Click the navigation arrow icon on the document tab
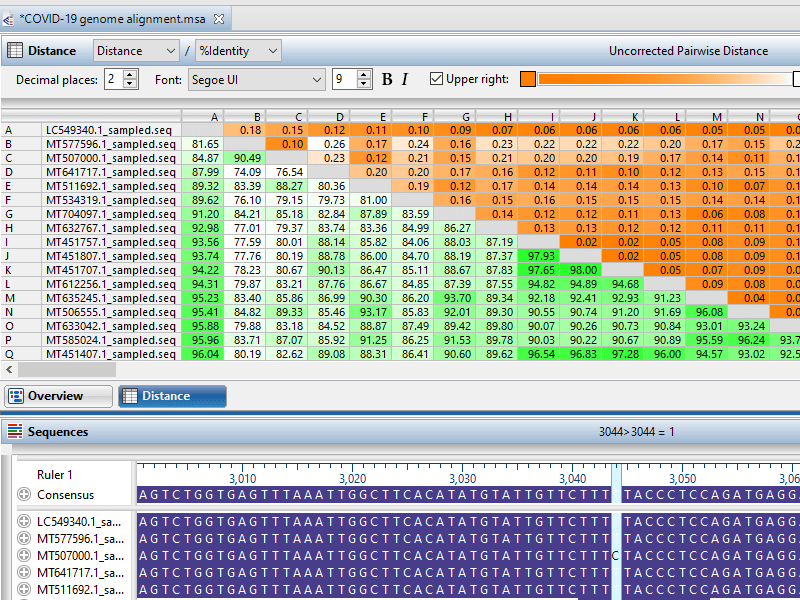 pyautogui.click(x=9, y=17)
